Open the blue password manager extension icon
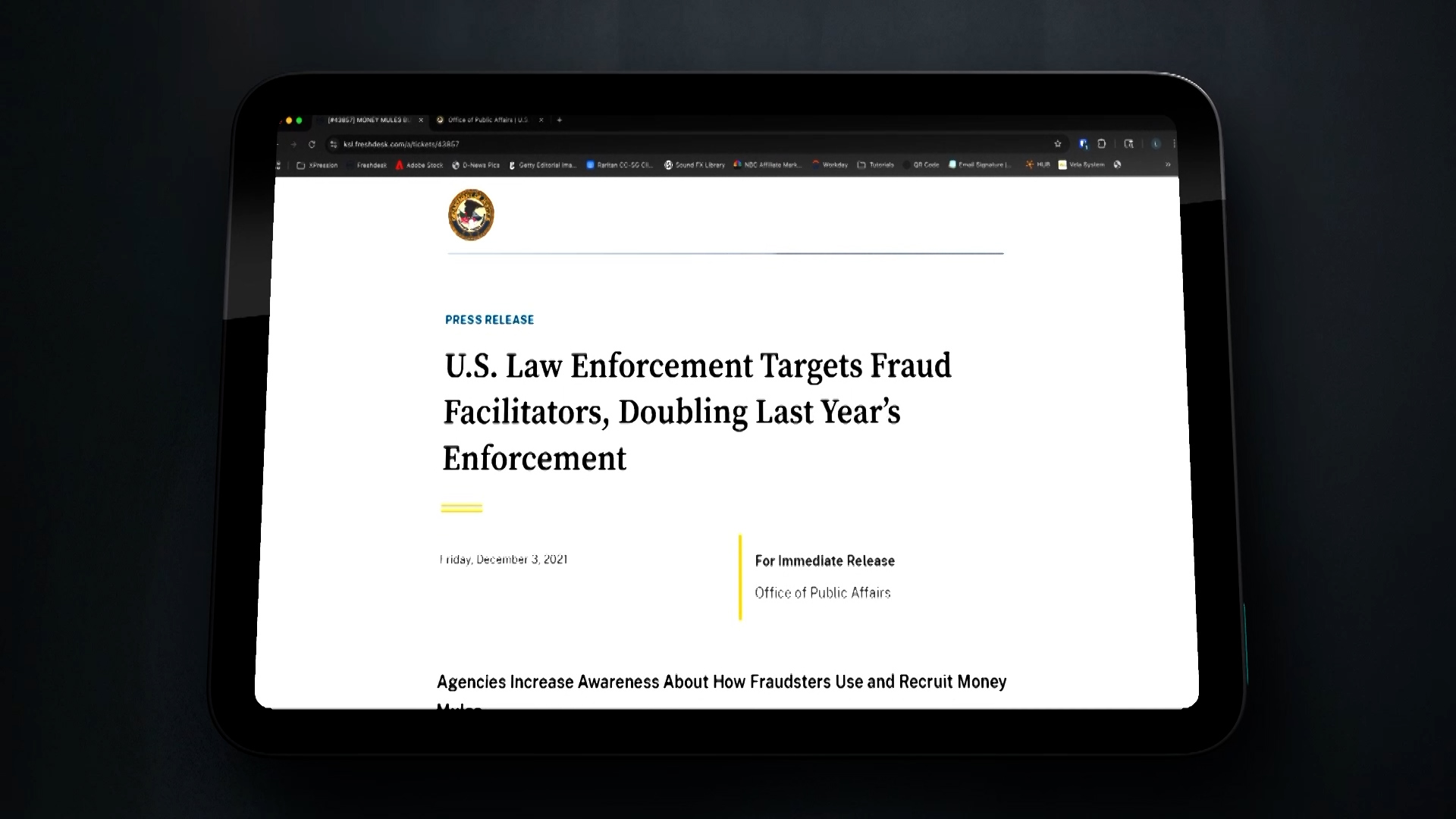 click(x=1083, y=144)
